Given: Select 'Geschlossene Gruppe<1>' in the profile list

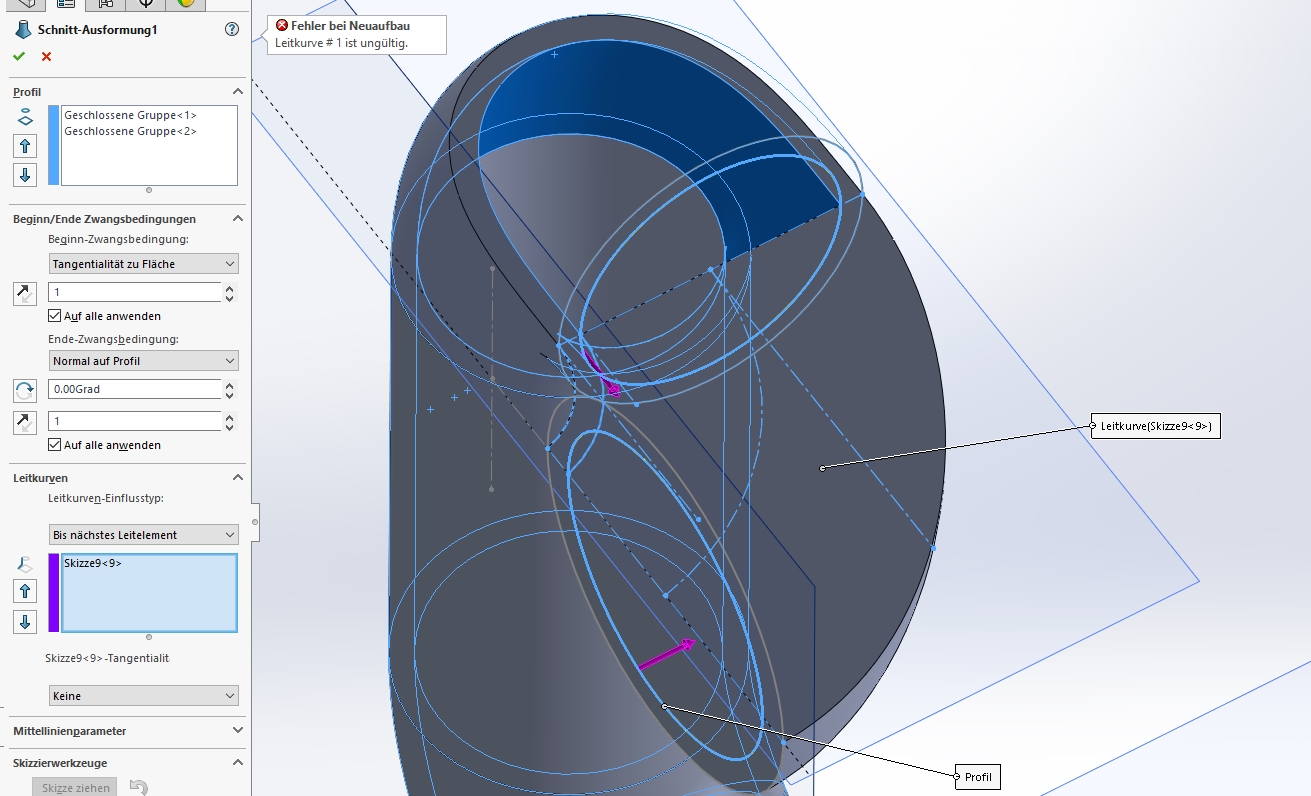Looking at the screenshot, I should coord(130,115).
